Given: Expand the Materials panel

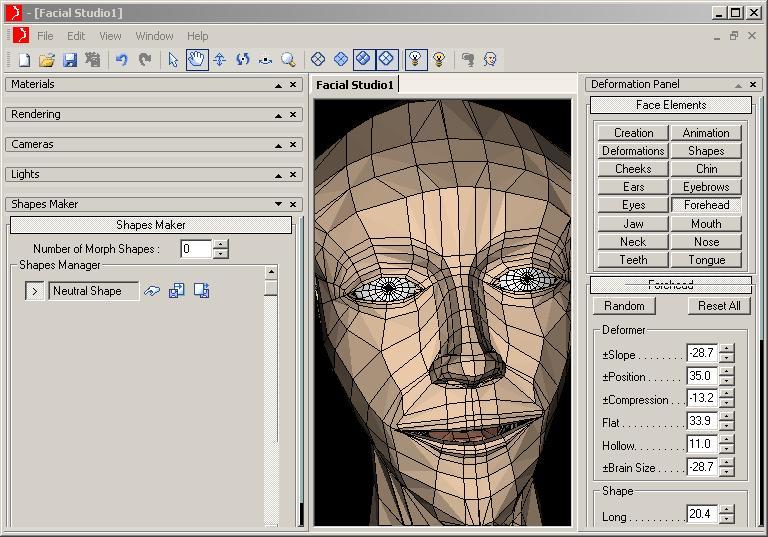Looking at the screenshot, I should (x=278, y=85).
